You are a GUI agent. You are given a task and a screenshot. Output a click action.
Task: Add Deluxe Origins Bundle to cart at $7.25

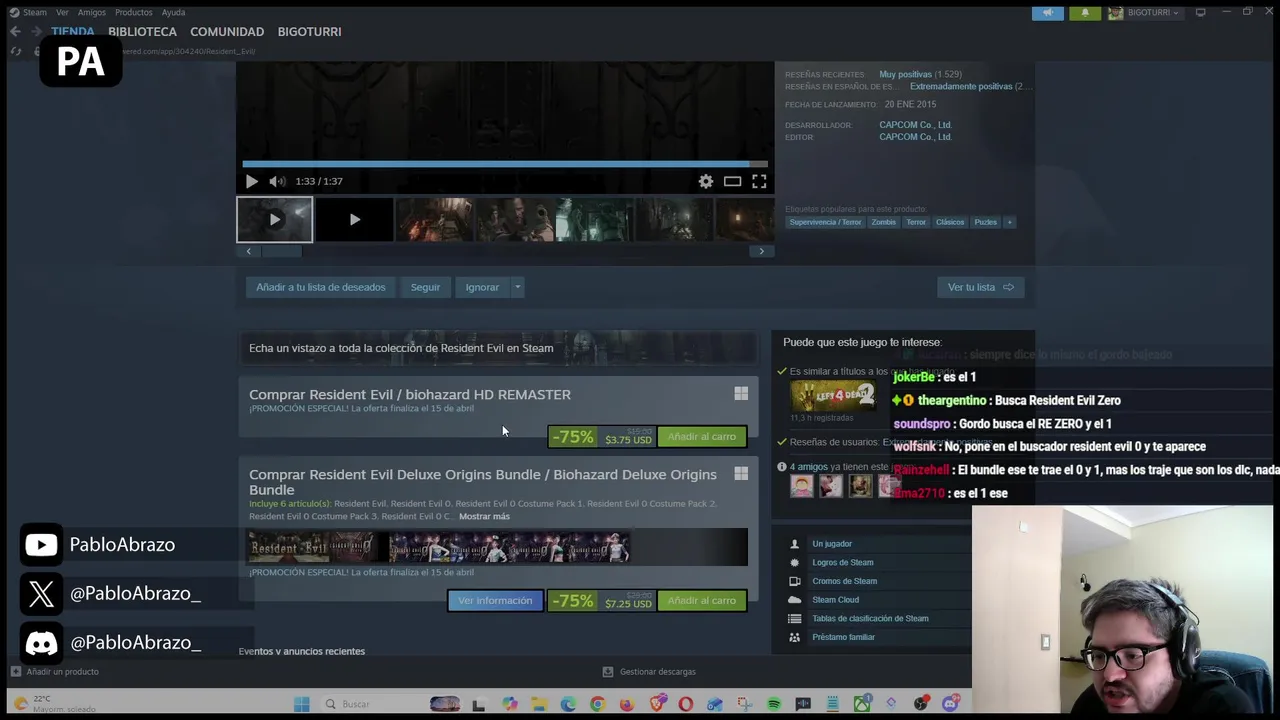tap(701, 601)
